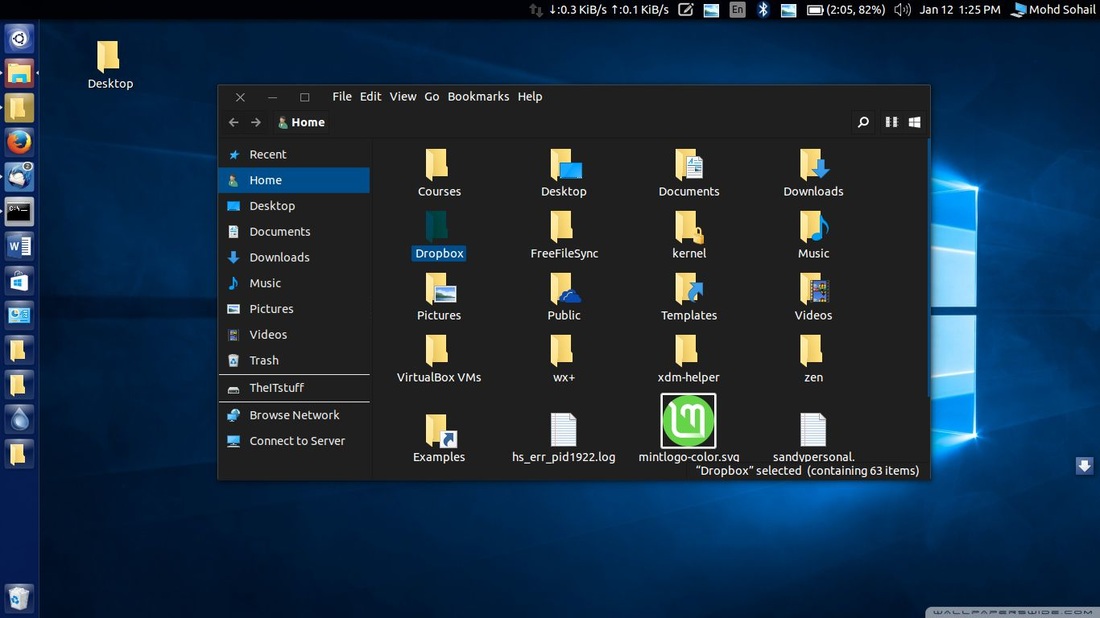Toggle the En keyboard layout indicator
Viewport: 1100px width, 618px height.
pyautogui.click(x=737, y=9)
